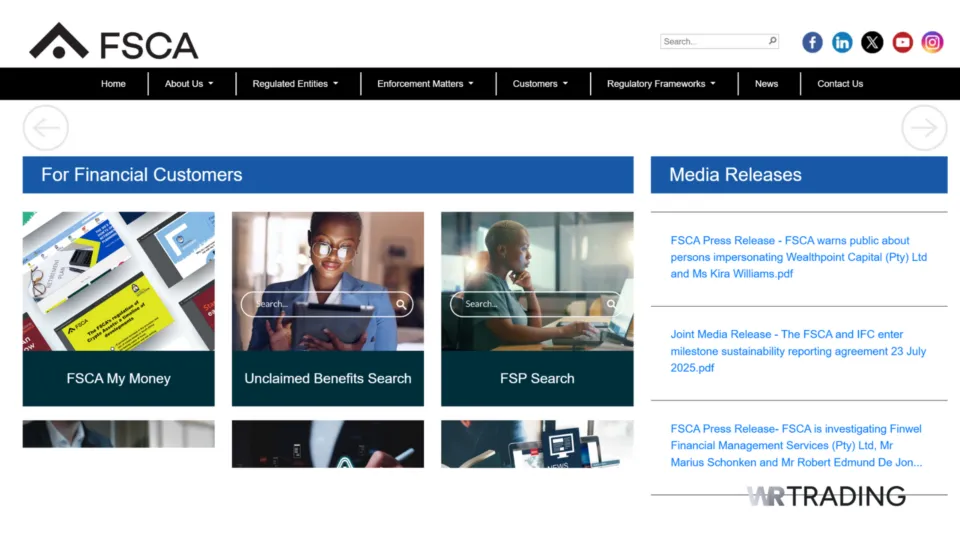Expand the Regulated Entities dropdown

click(x=295, y=84)
